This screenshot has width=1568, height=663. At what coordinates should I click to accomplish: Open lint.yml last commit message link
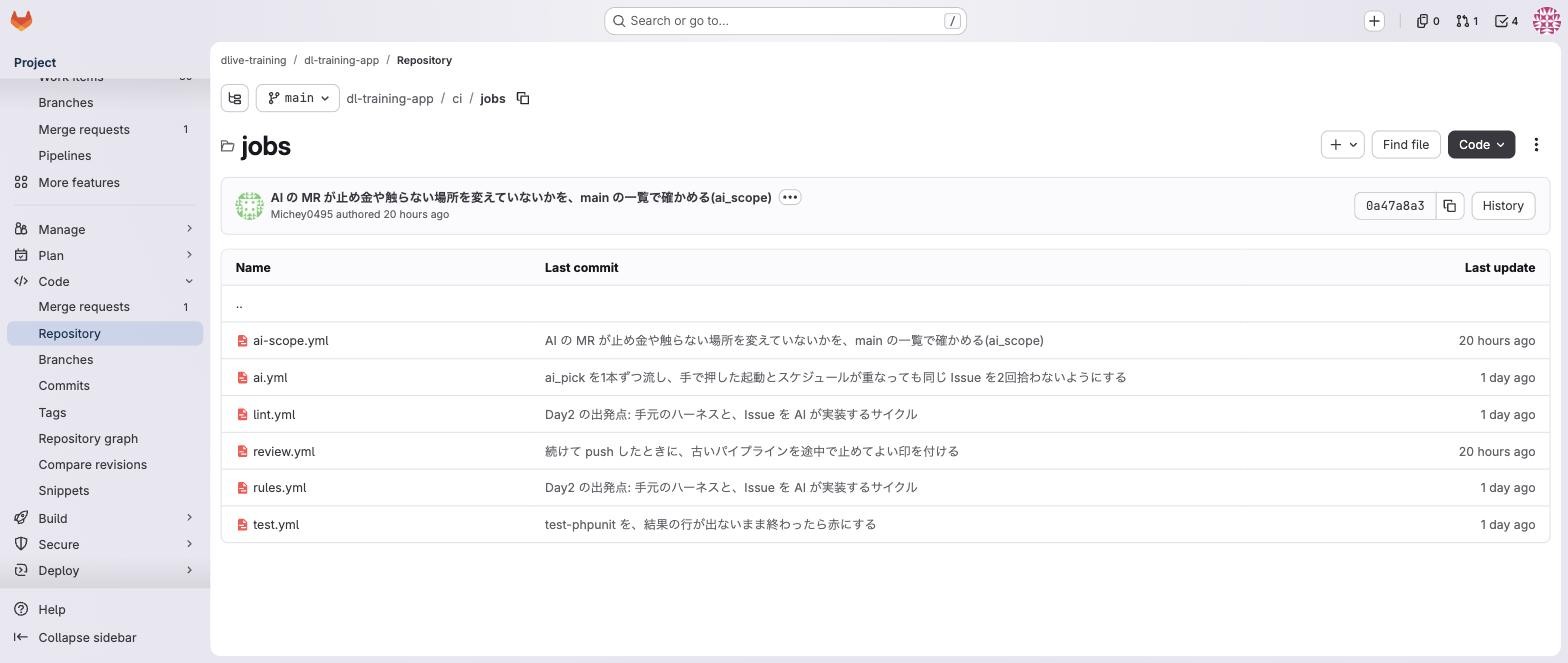[x=731, y=415]
